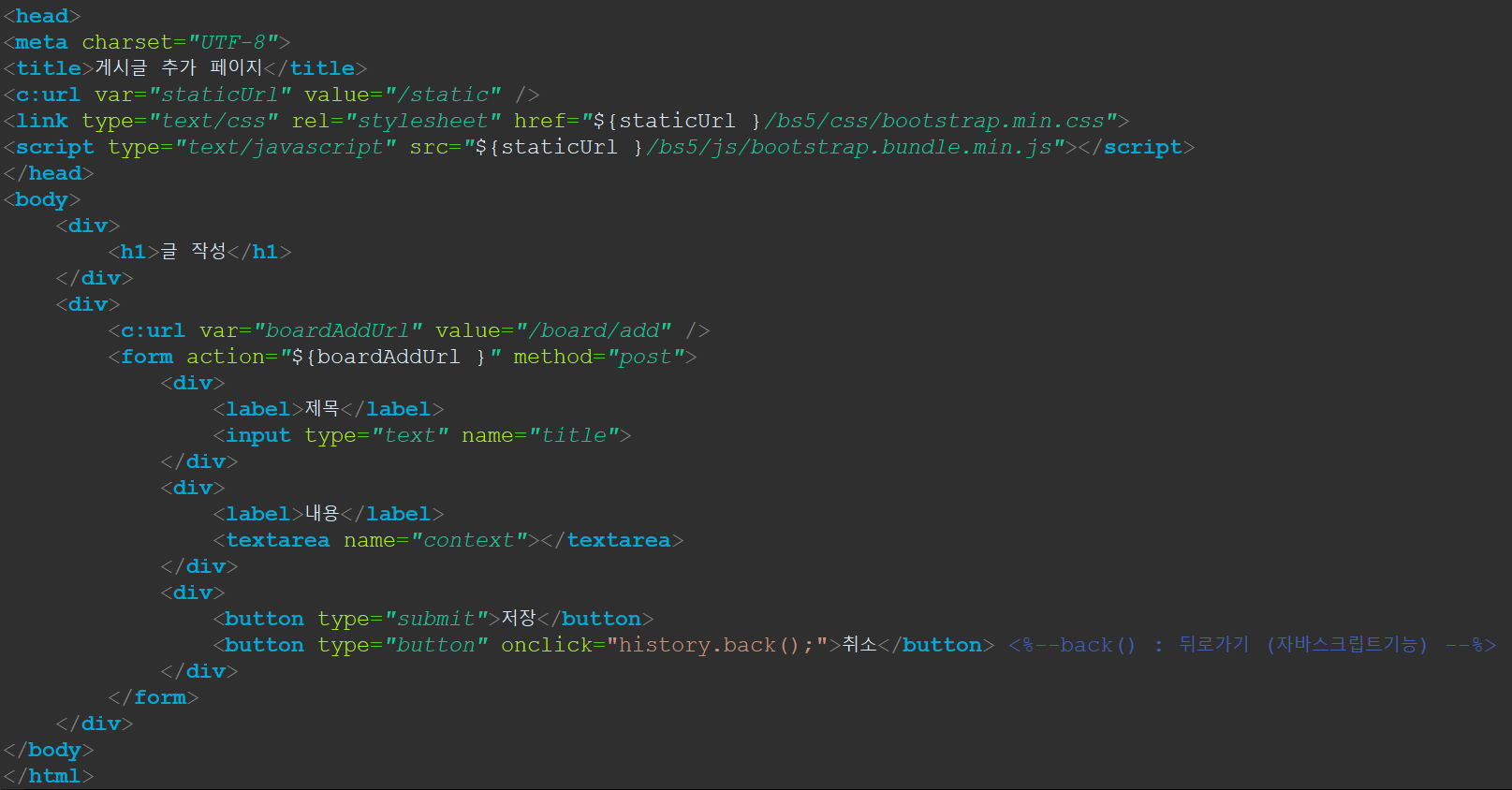The height and width of the screenshot is (790, 1512).
Task: Click the "UTF-8" charset value
Action: pyautogui.click(x=233, y=42)
